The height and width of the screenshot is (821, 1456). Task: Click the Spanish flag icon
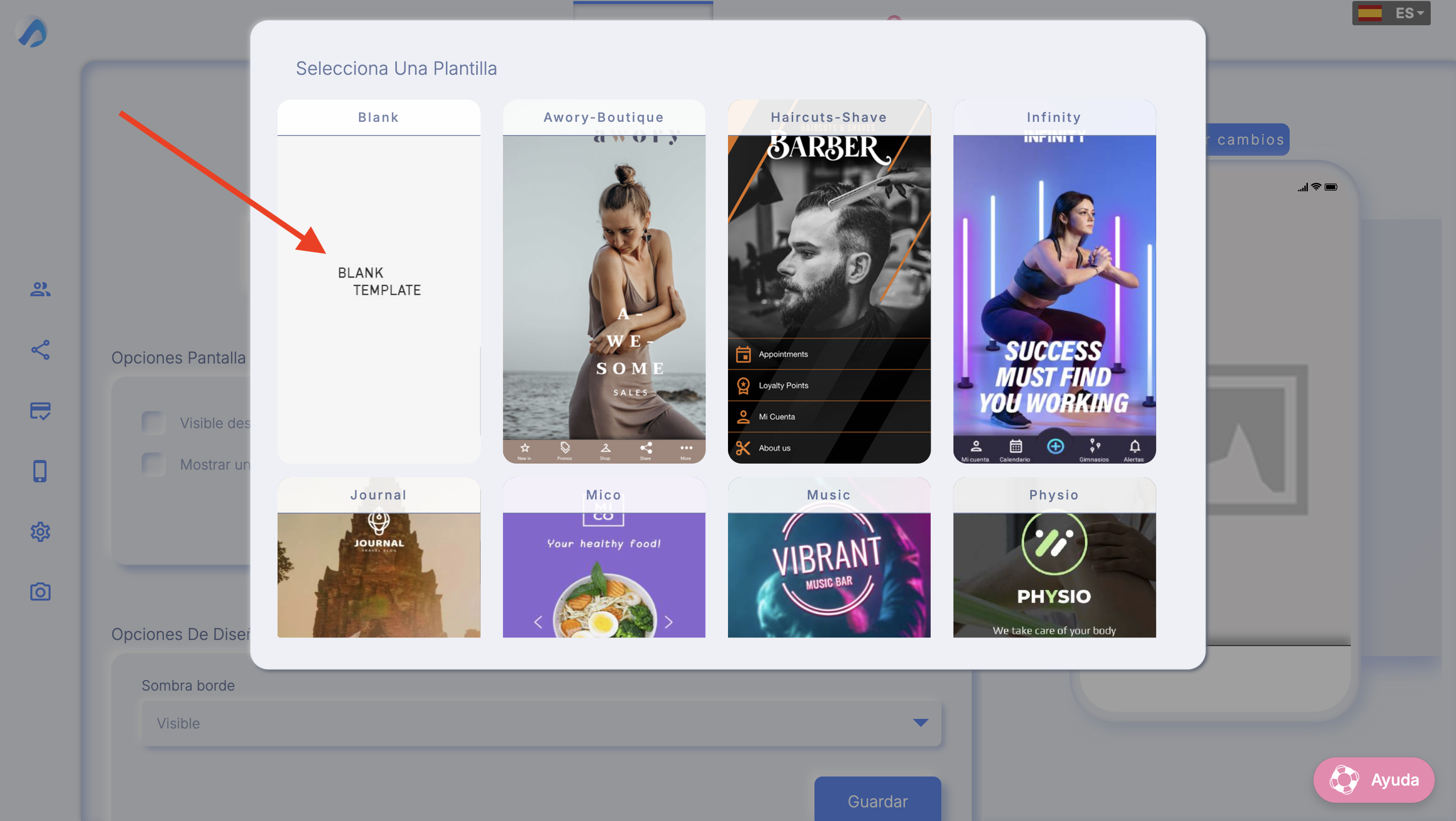[x=1370, y=13]
